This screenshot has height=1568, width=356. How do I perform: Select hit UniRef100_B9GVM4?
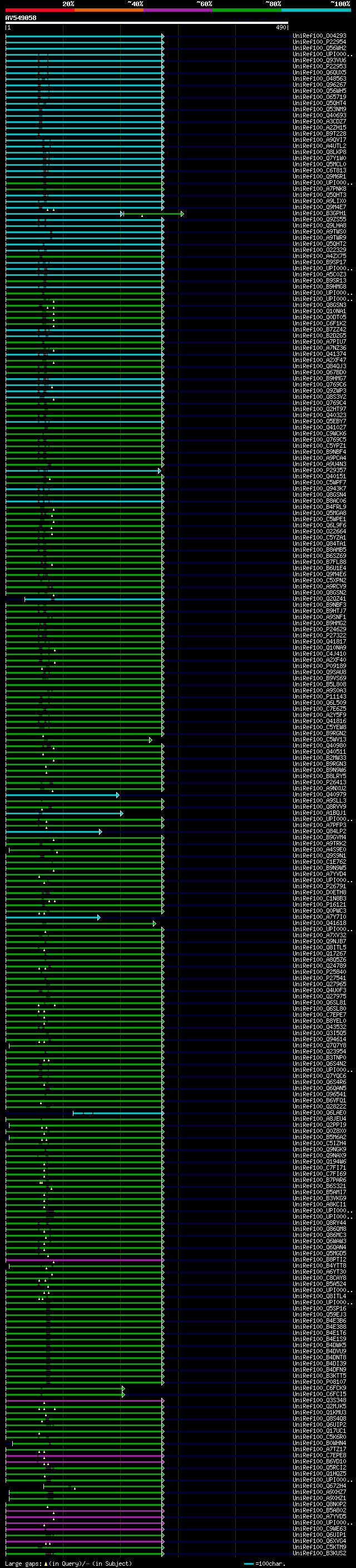tap(319, 837)
